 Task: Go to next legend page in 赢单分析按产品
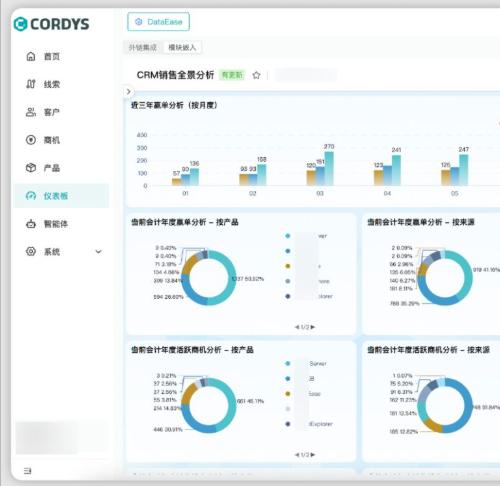[313, 327]
